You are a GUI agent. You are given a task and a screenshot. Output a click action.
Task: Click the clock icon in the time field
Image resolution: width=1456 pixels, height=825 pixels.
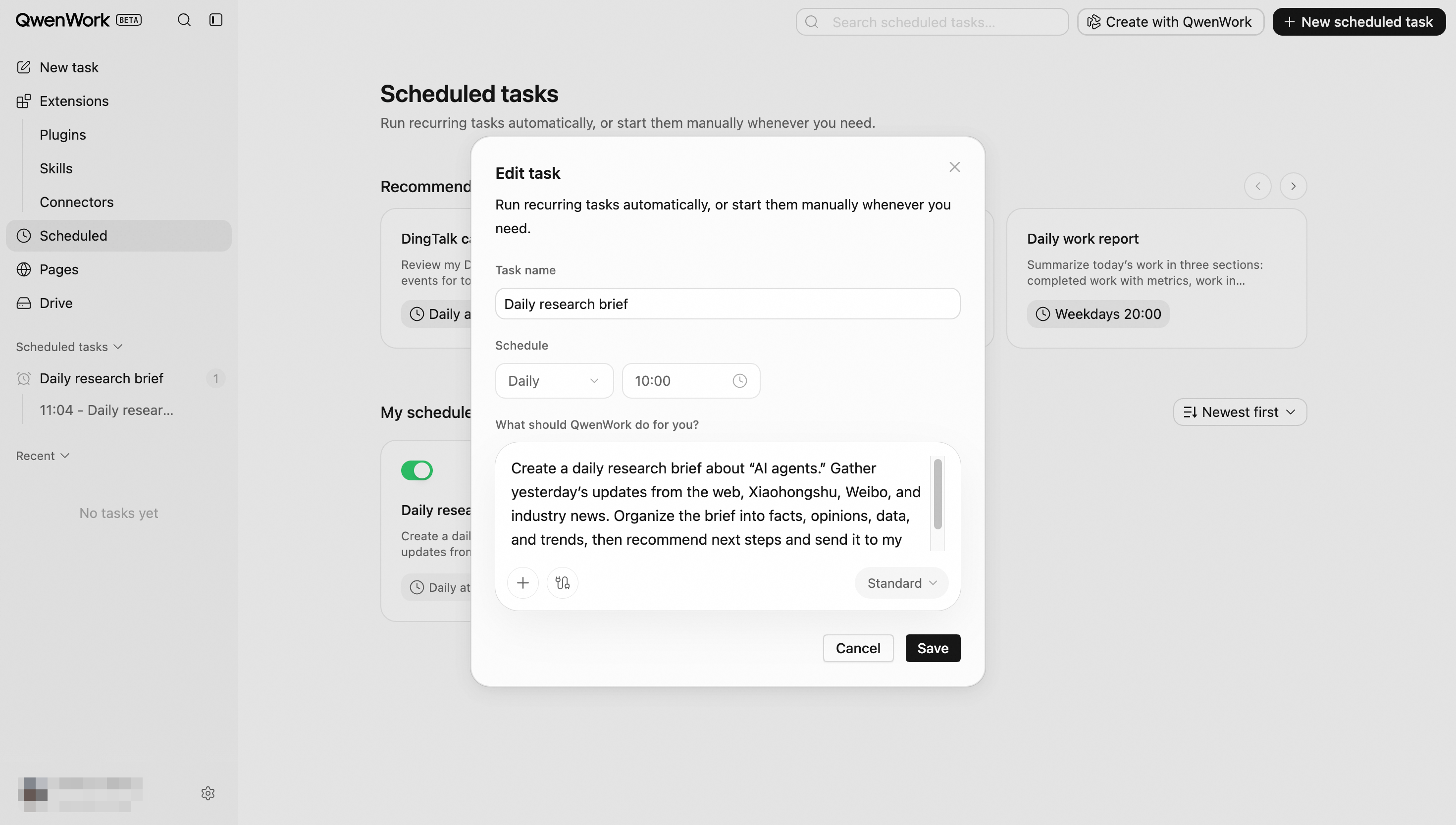[x=739, y=381]
